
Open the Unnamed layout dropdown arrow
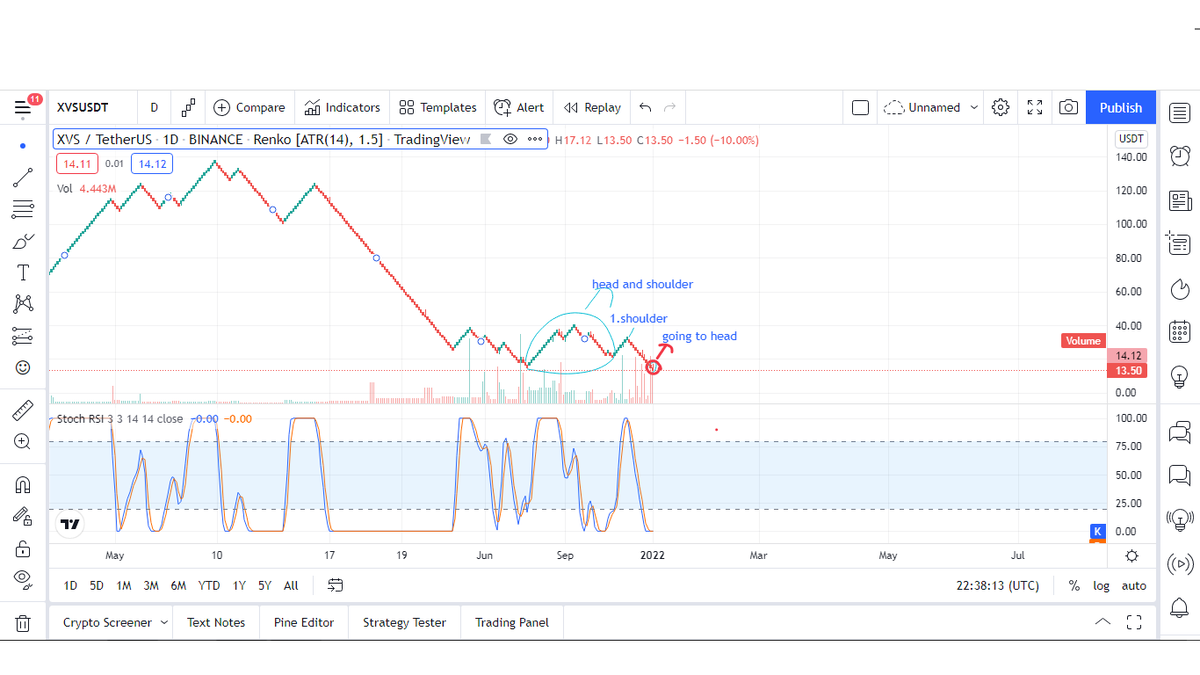(974, 107)
